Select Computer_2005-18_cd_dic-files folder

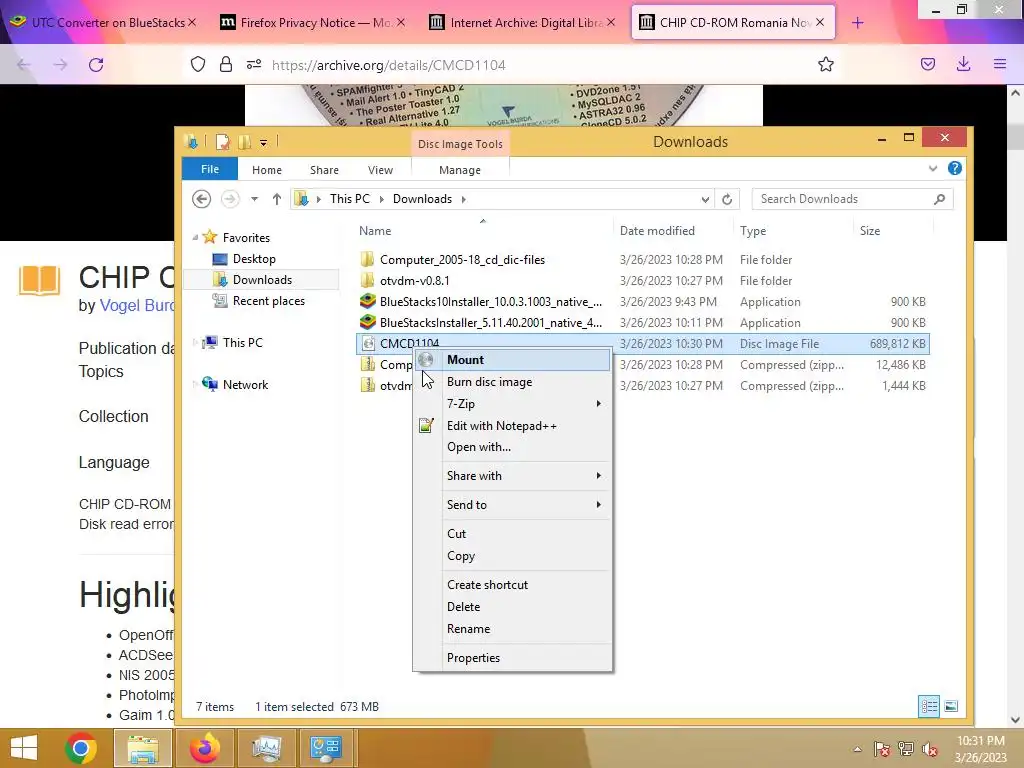pyautogui.click(x=462, y=259)
